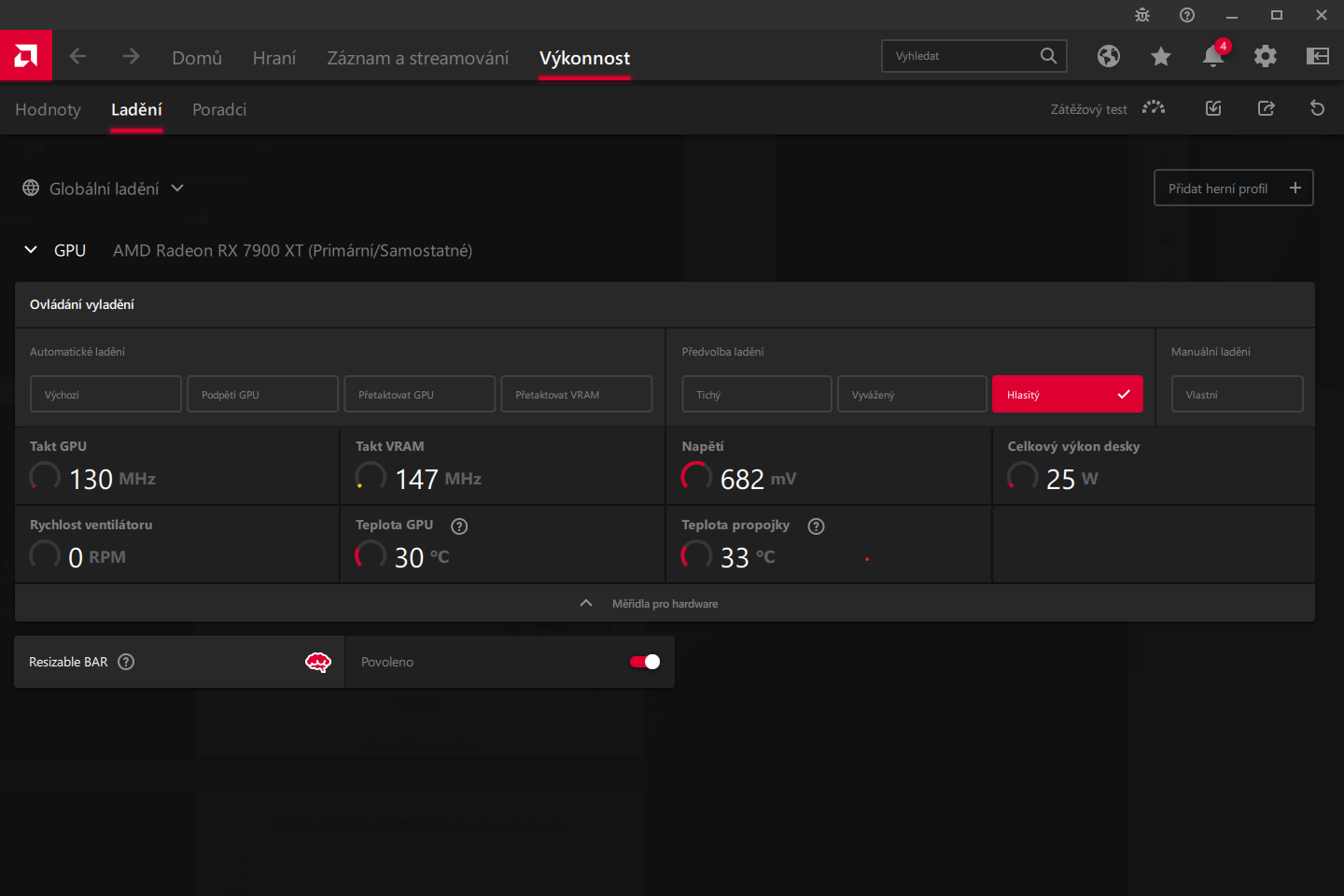Click the Ovládání vyladění header
The image size is (1344, 896).
coord(665,304)
